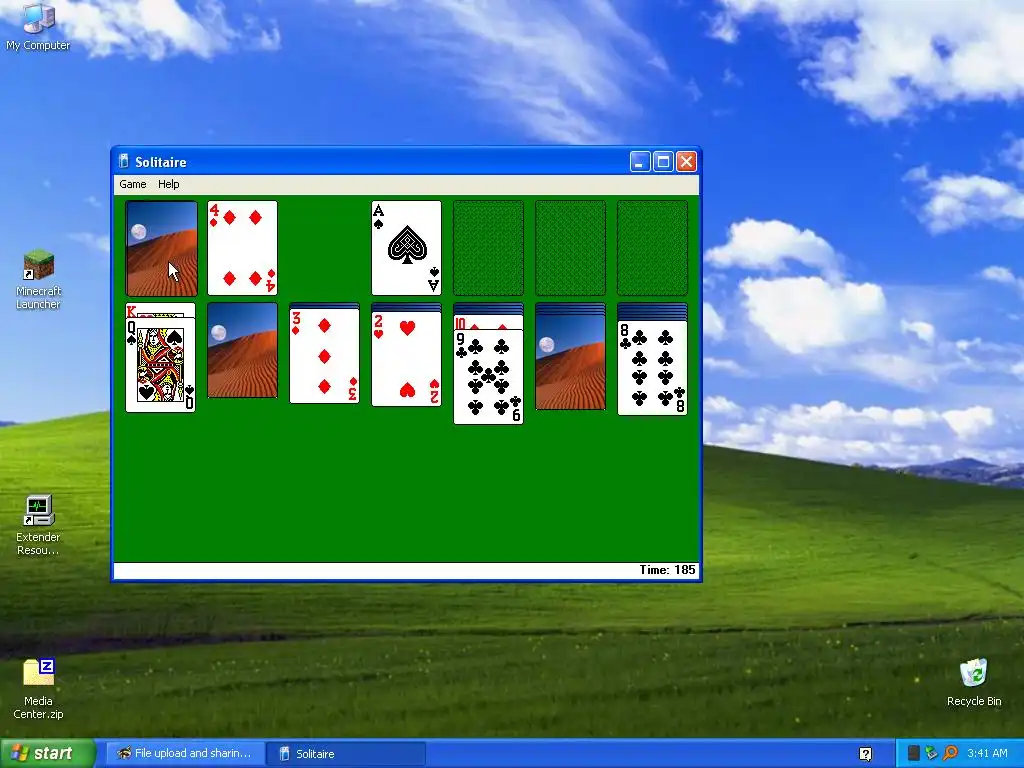Flip the face-down card in second column
The width and height of the screenshot is (1024, 768).
coord(242,350)
